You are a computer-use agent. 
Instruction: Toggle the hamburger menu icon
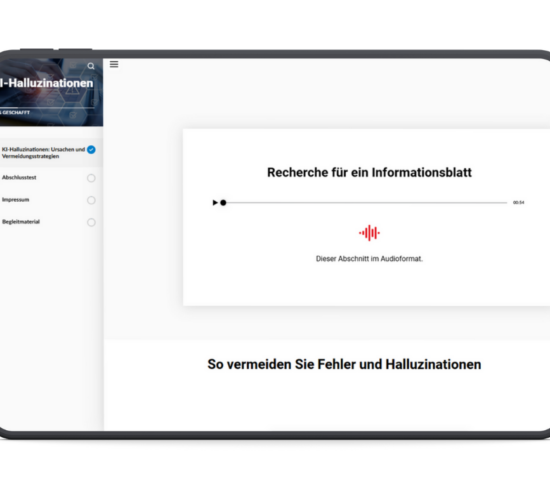114,64
